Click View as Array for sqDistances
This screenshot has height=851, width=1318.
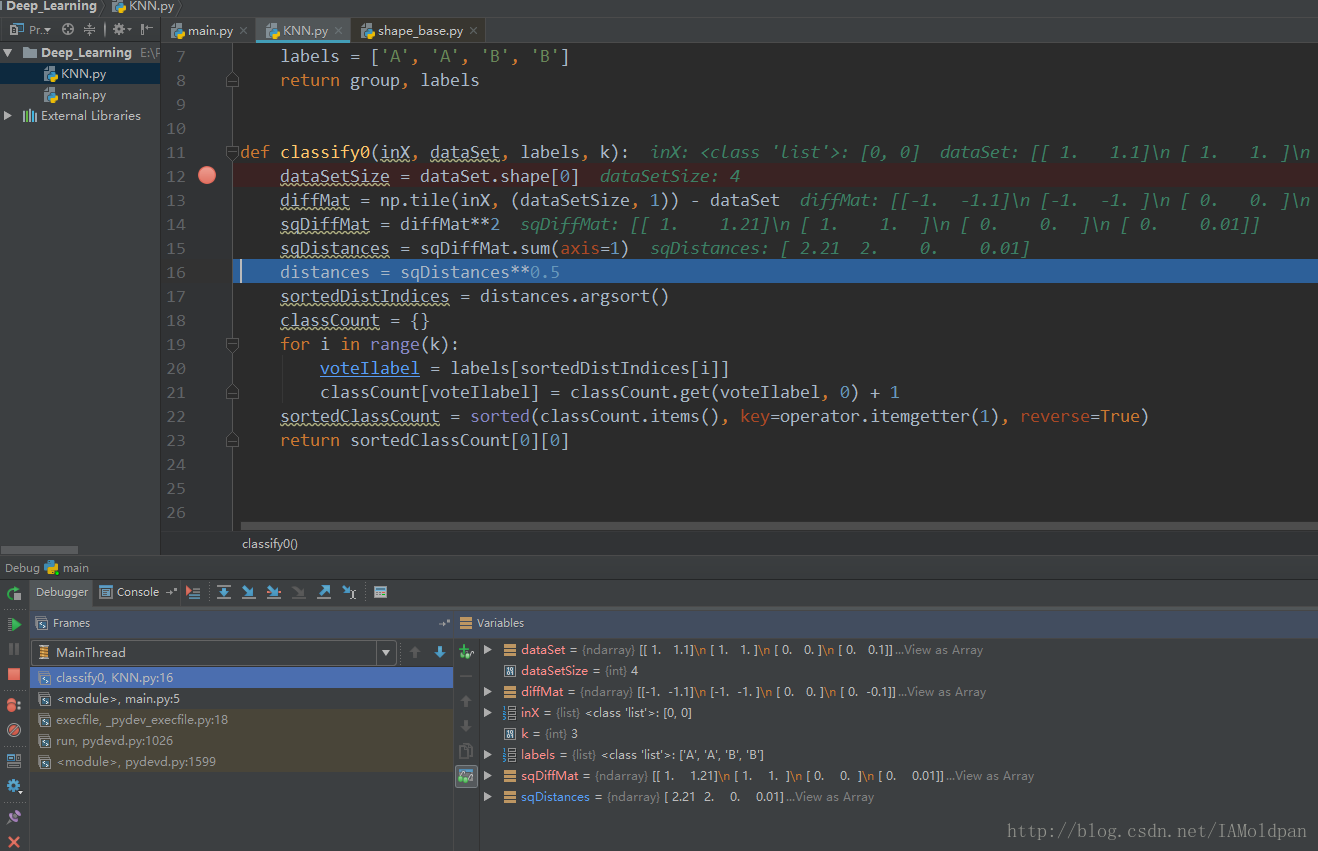(x=835, y=797)
